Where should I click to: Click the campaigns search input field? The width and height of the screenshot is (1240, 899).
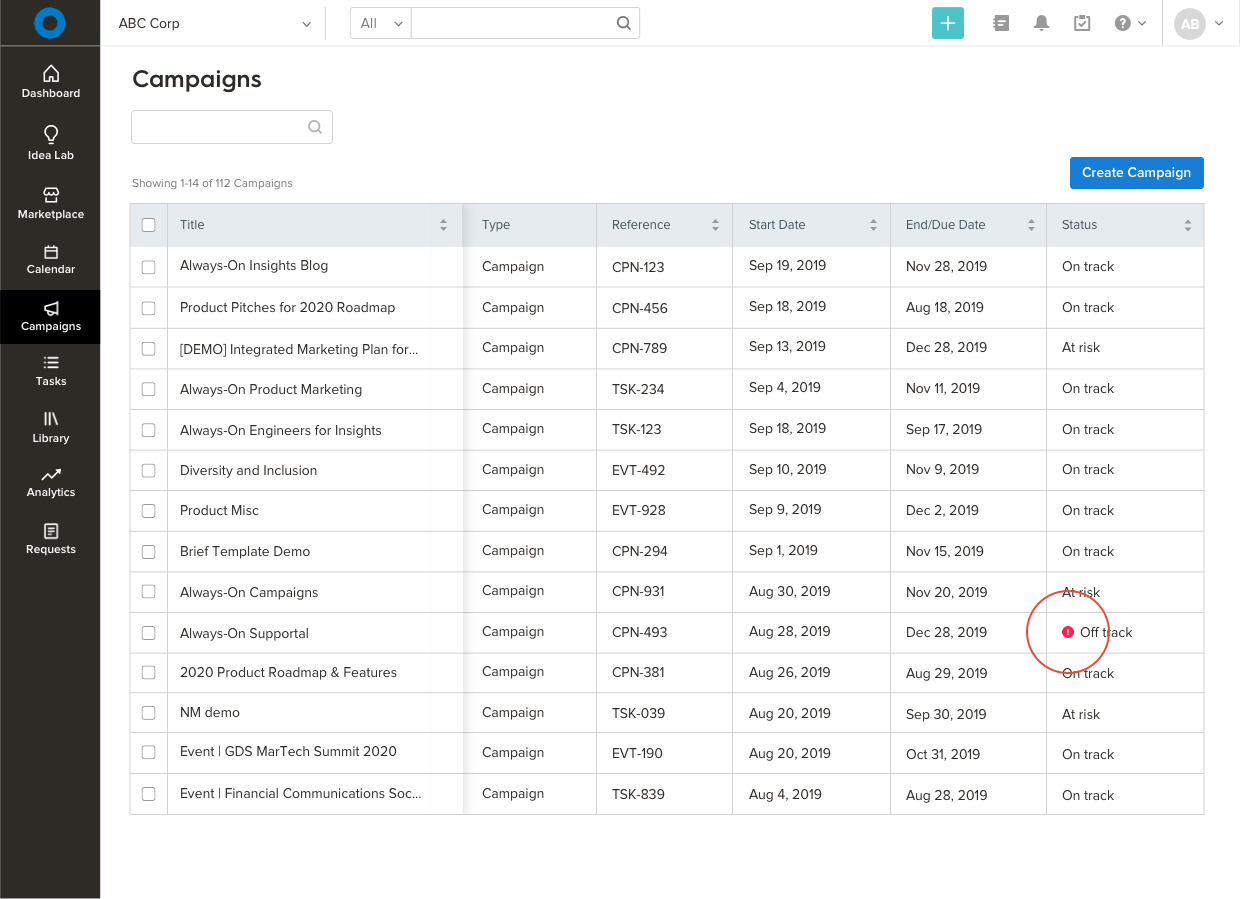pyautogui.click(x=220, y=127)
